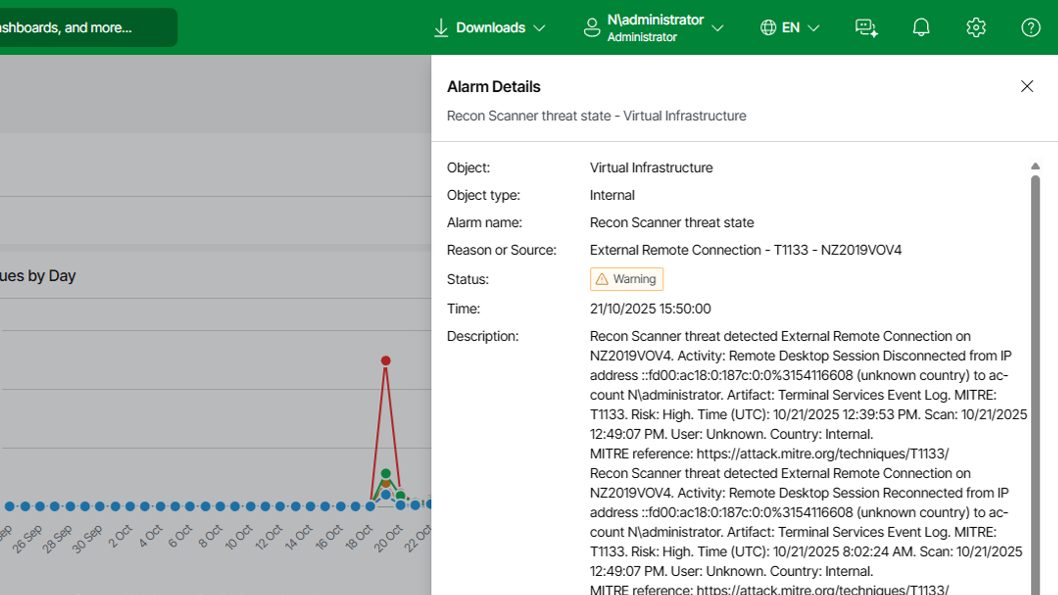Image resolution: width=1058 pixels, height=595 pixels.
Task: Open the settings gear
Action: click(976, 28)
